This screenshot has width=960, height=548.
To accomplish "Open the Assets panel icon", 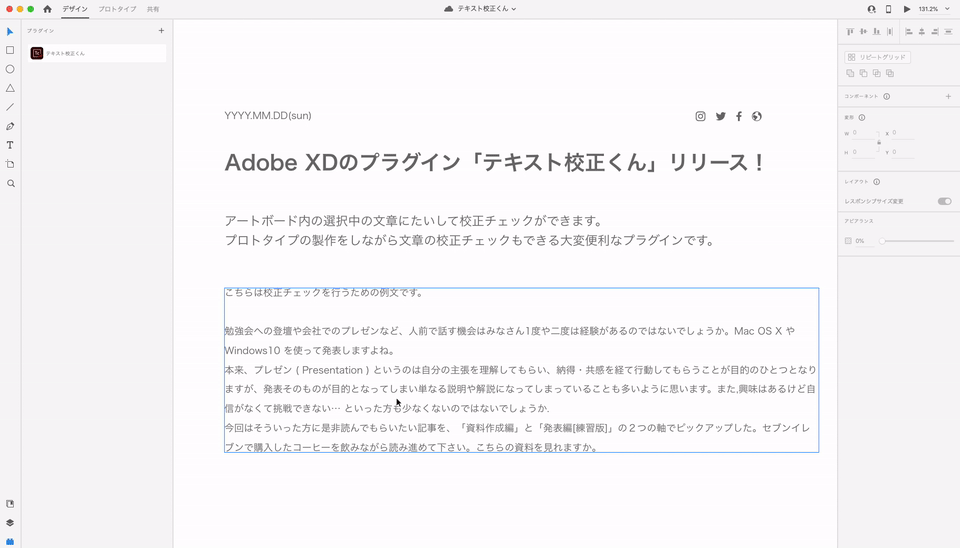I will pos(10,504).
